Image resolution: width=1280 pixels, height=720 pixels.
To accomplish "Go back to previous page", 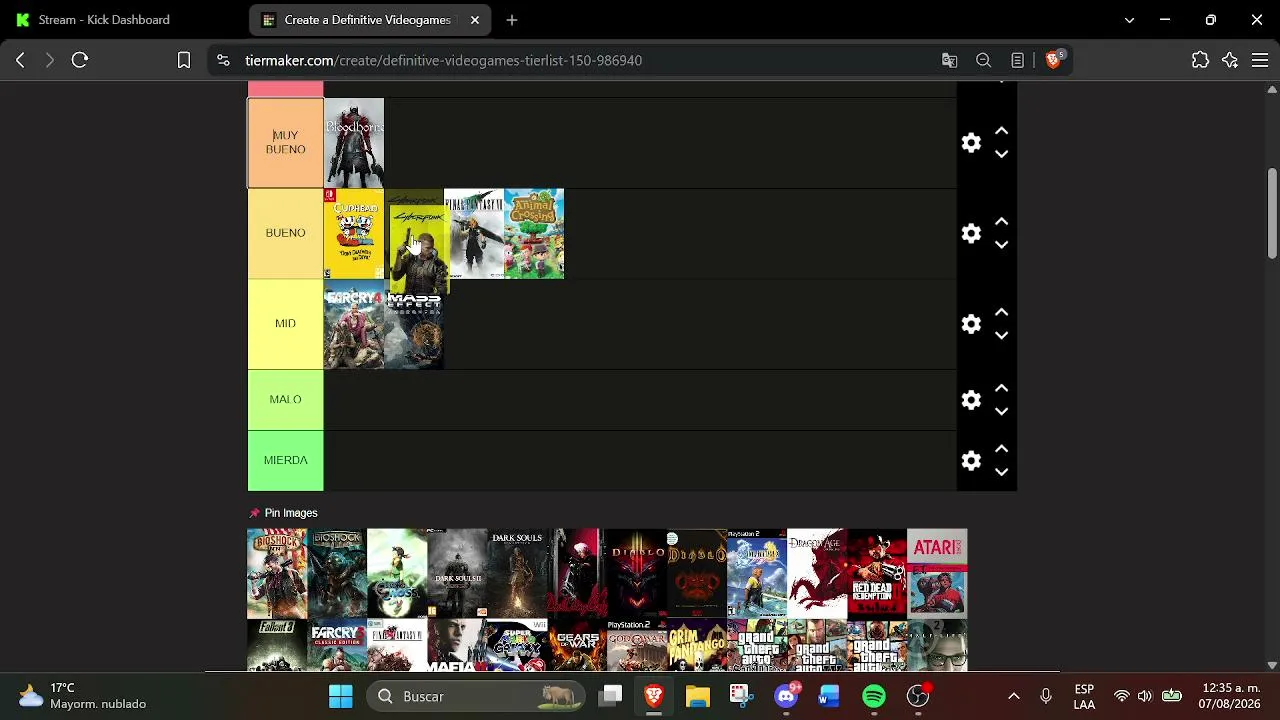I will click(20, 60).
